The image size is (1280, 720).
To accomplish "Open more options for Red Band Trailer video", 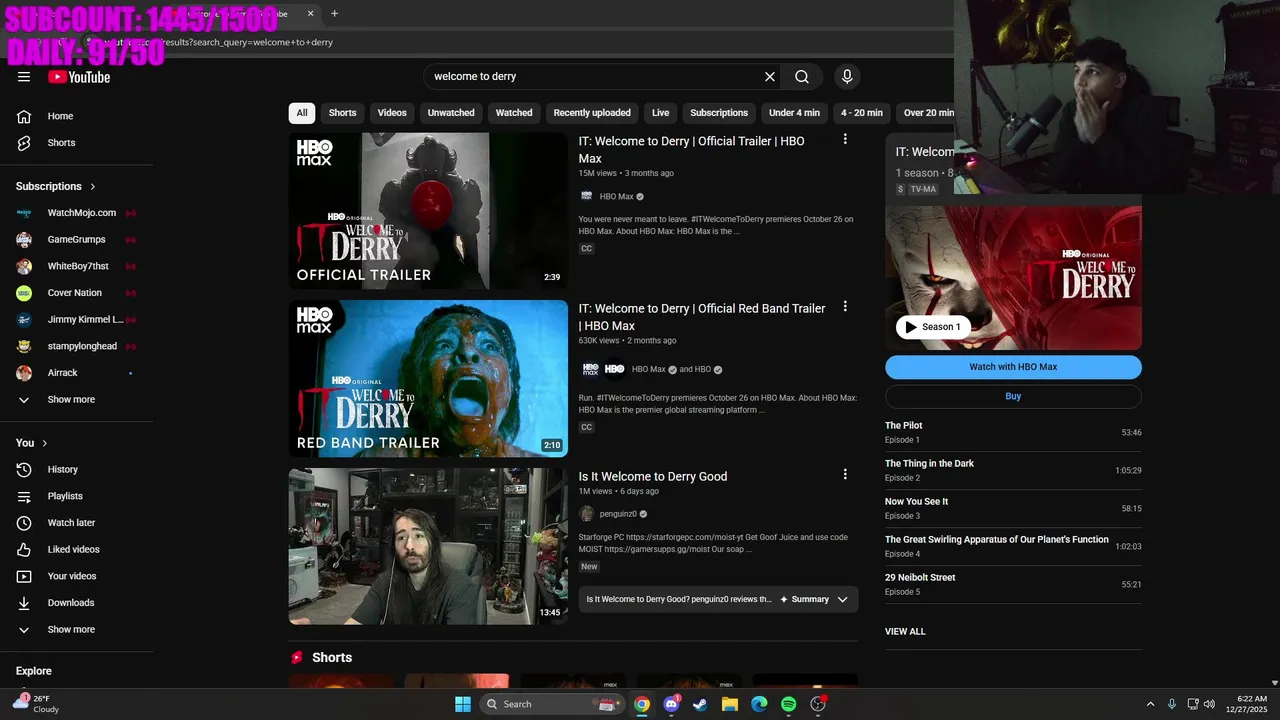I will coord(845,307).
